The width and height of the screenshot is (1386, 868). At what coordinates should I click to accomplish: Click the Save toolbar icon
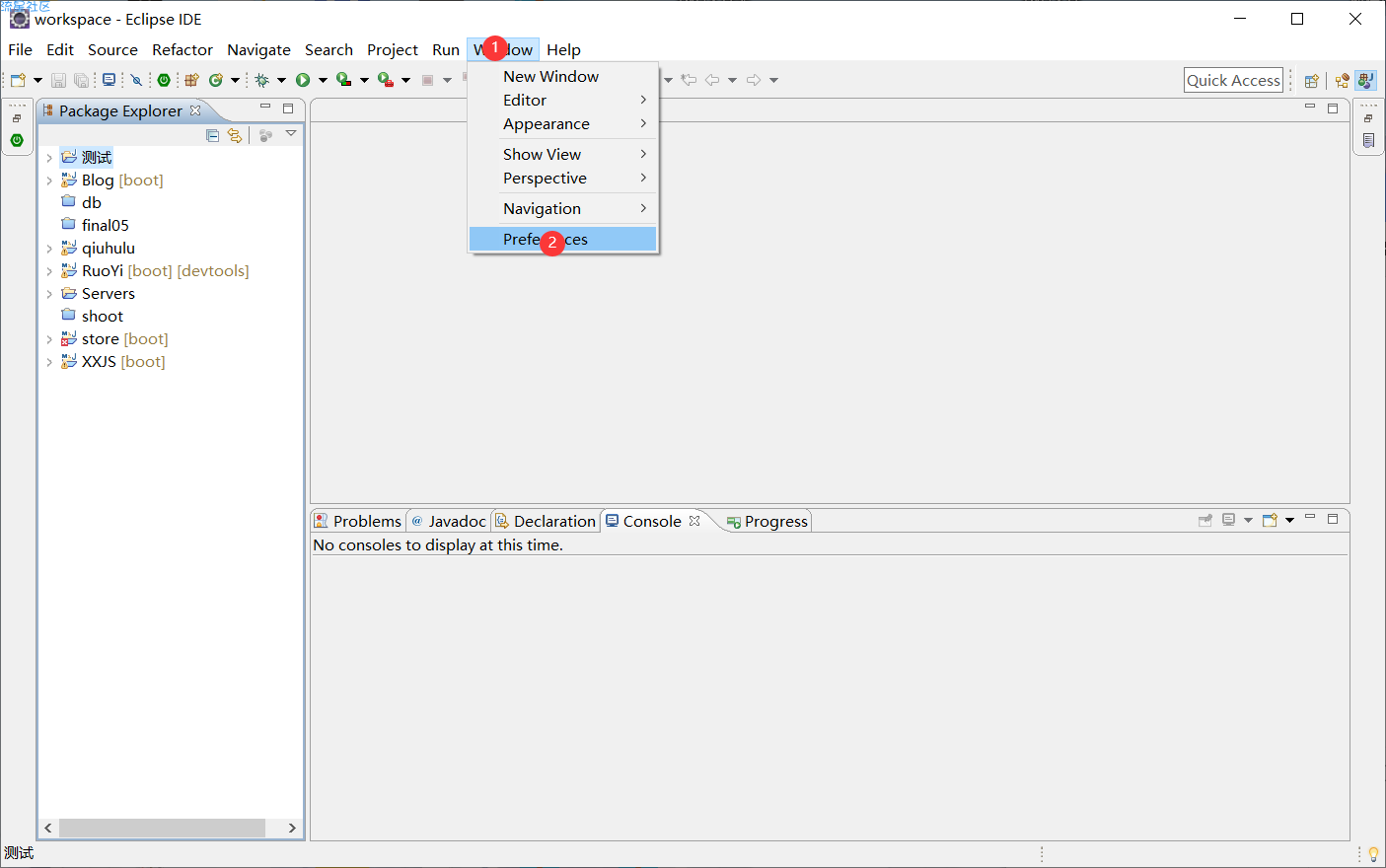point(58,80)
